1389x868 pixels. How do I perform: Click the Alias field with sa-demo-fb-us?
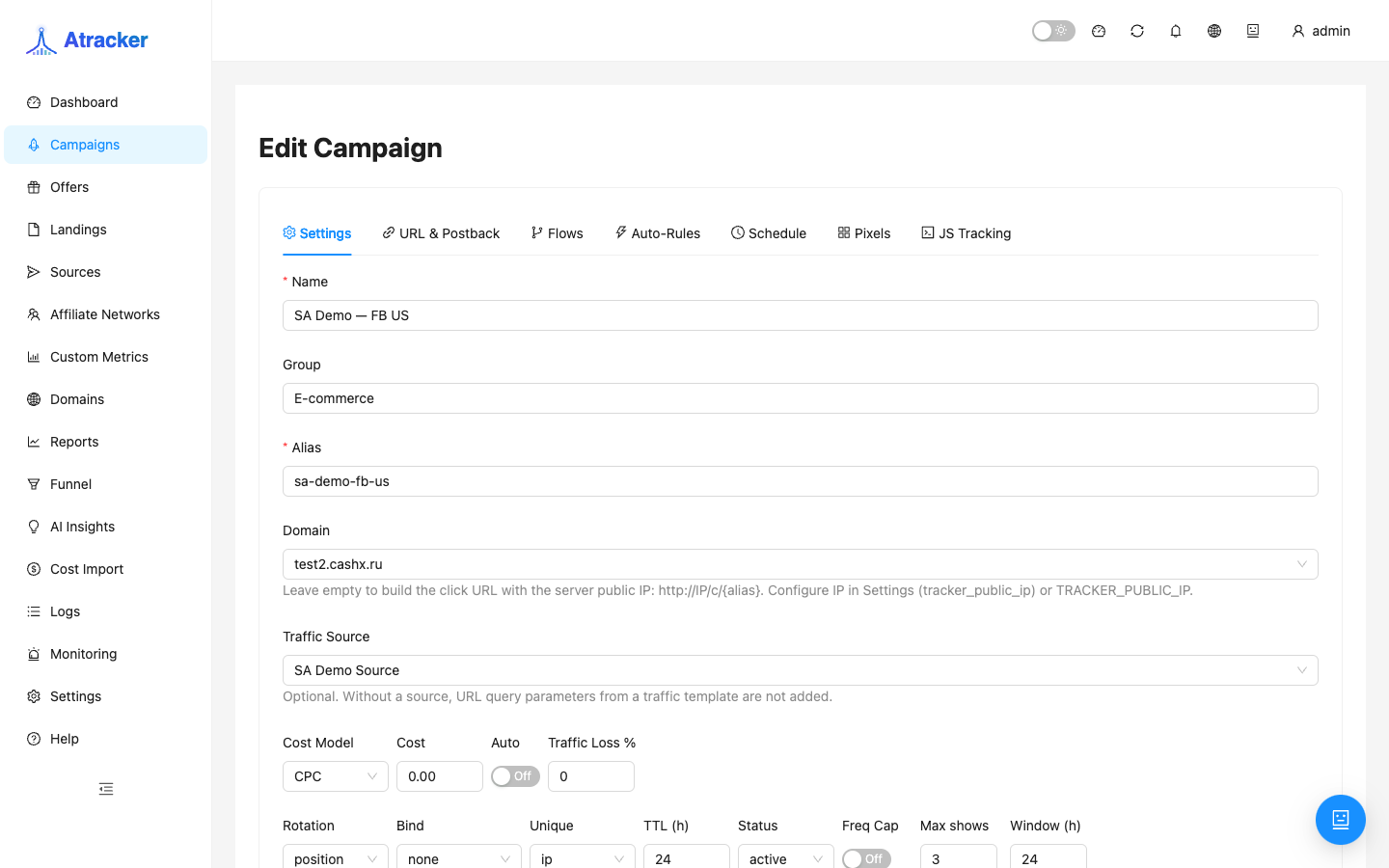pos(801,481)
